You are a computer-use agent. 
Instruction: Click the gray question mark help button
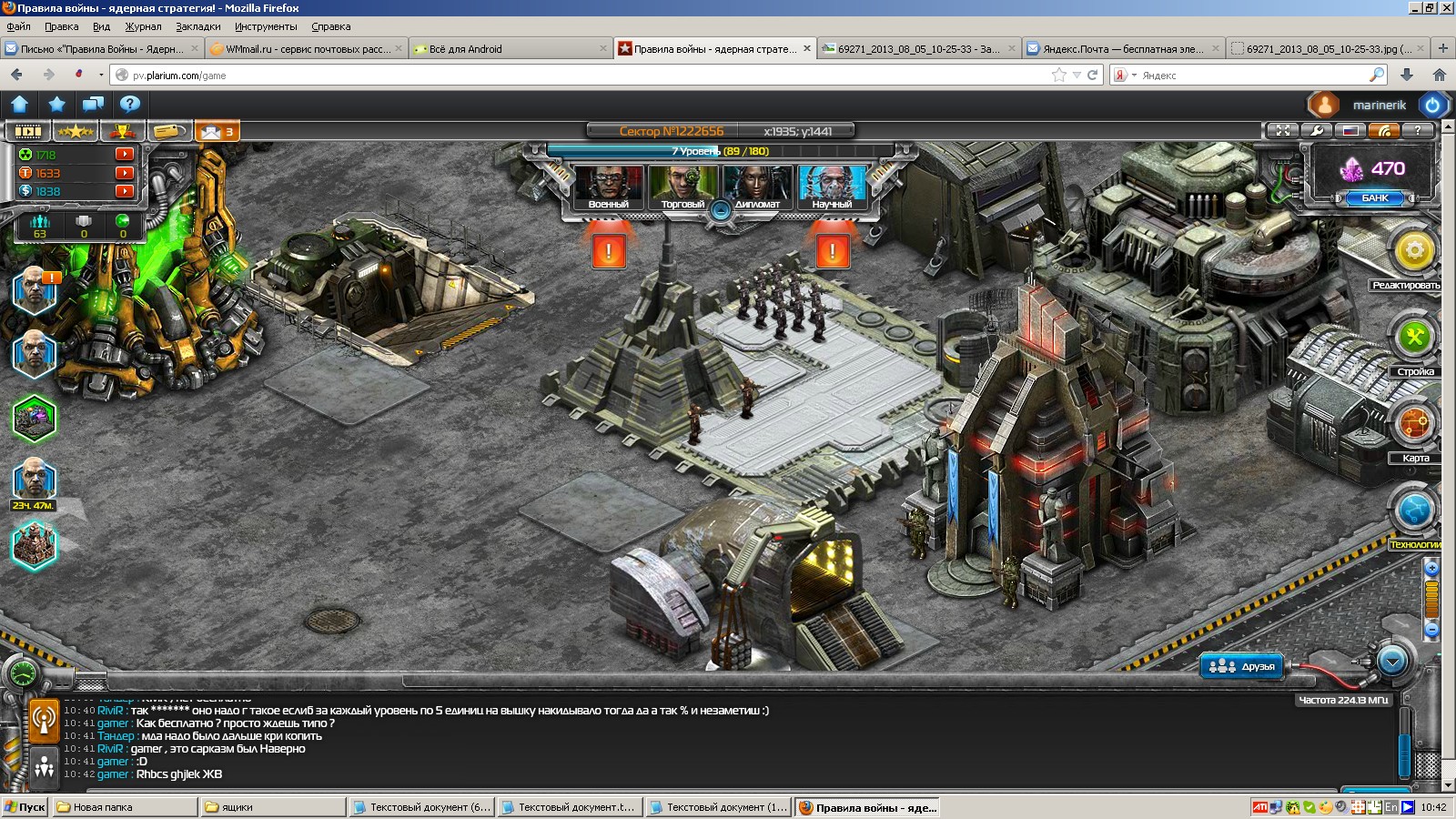(1418, 130)
